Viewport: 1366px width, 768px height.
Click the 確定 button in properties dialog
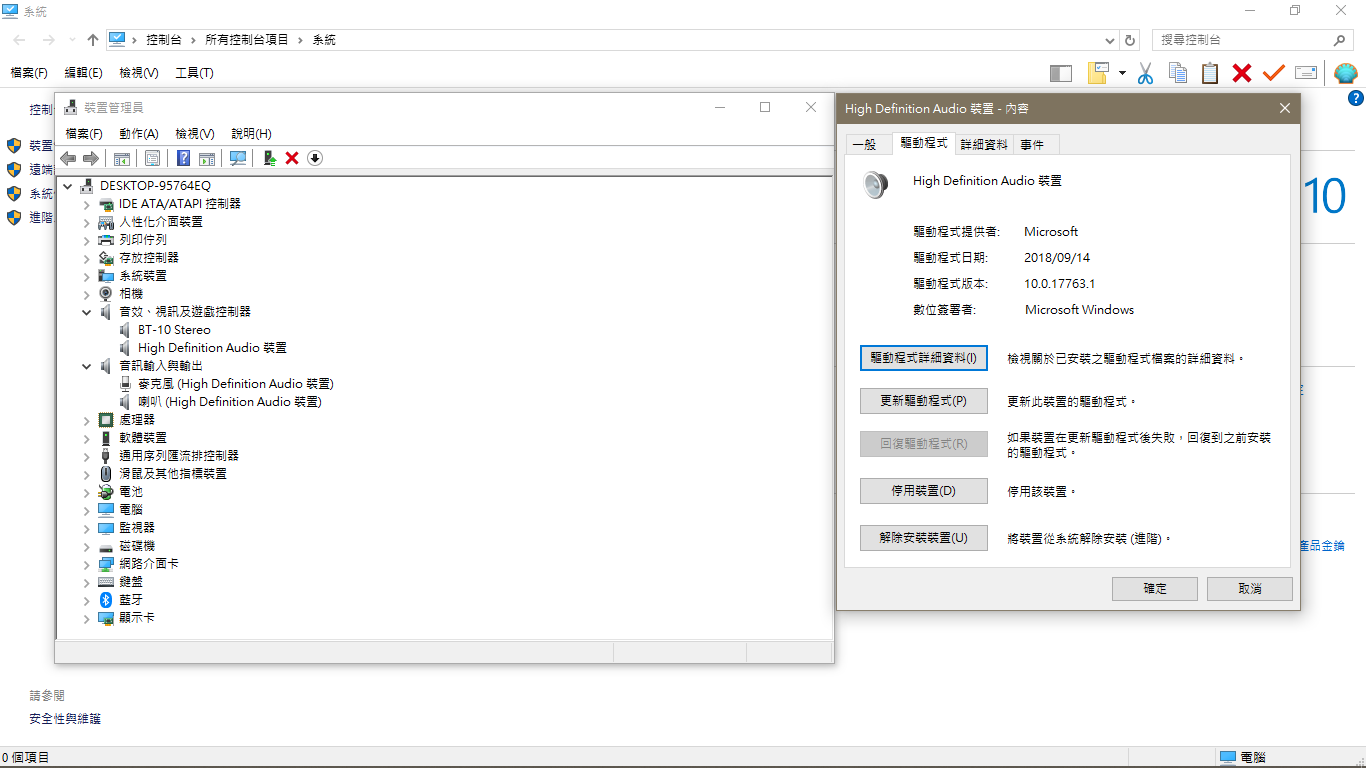[x=1155, y=589]
